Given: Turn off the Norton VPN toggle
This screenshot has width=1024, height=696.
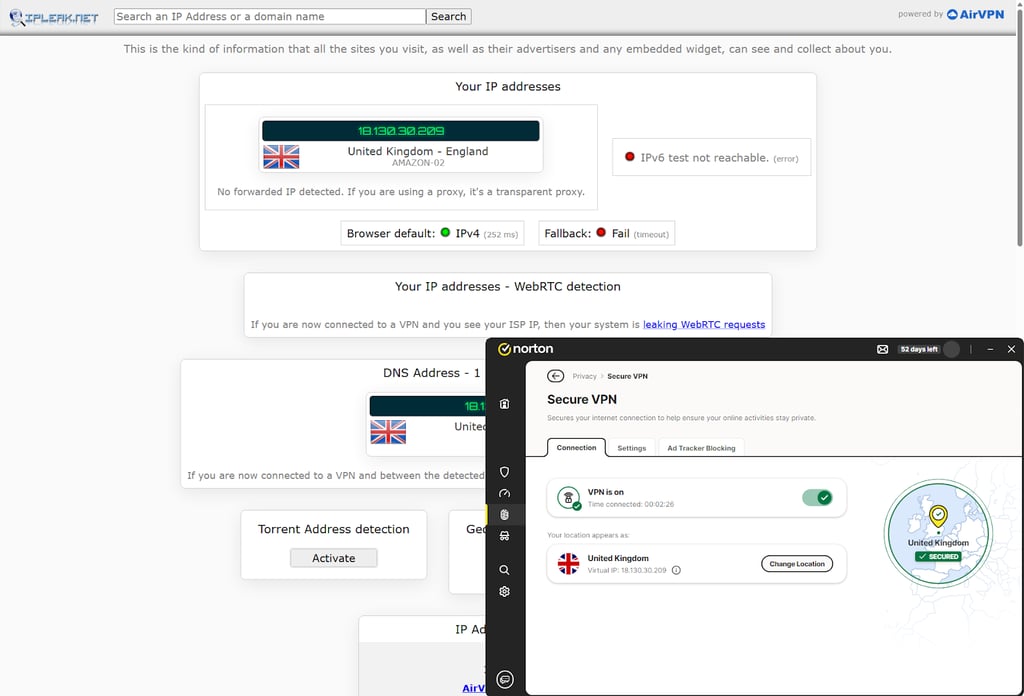Looking at the screenshot, I should (x=817, y=498).
